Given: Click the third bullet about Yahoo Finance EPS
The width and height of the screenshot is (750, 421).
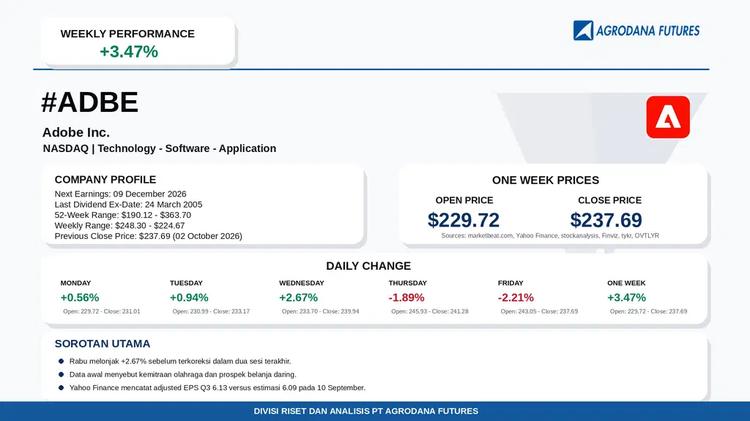Looking at the screenshot, I should coord(217,388).
